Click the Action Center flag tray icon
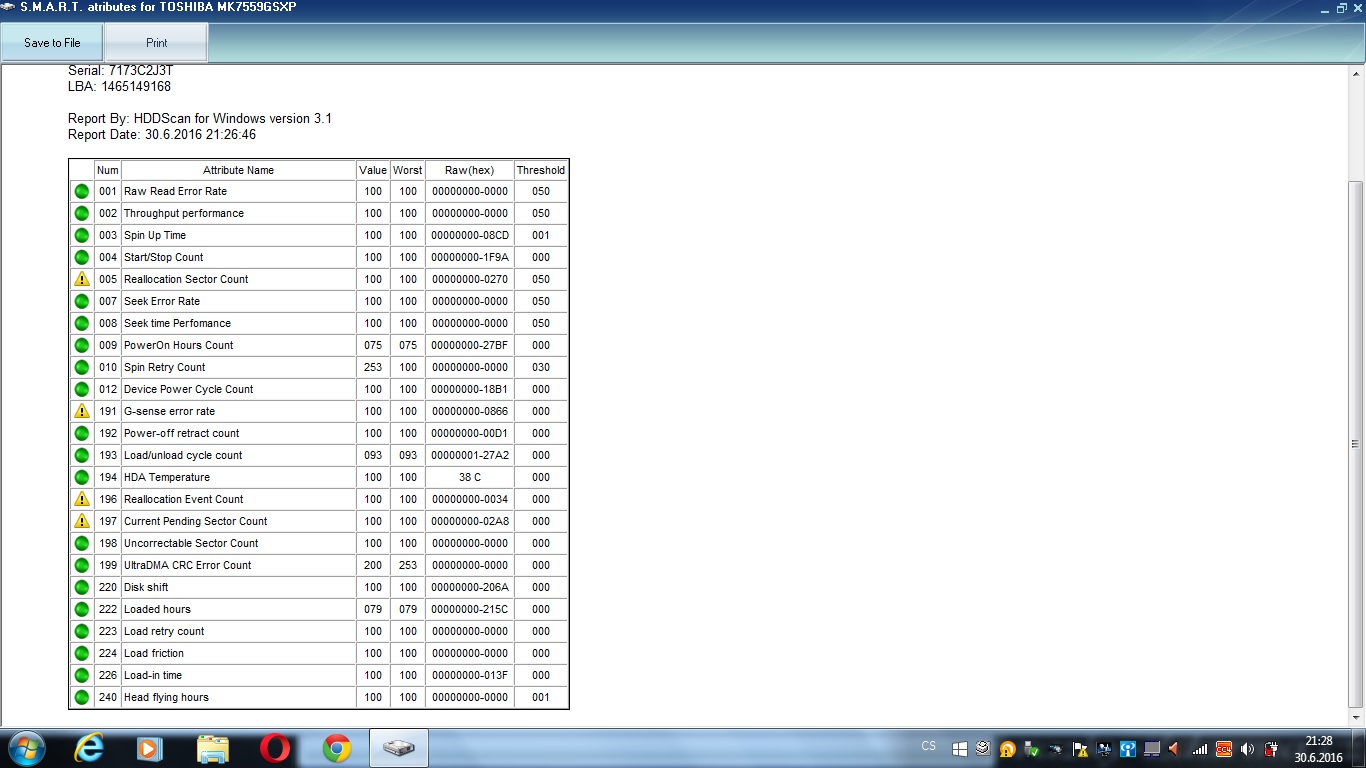 coord(1080,748)
